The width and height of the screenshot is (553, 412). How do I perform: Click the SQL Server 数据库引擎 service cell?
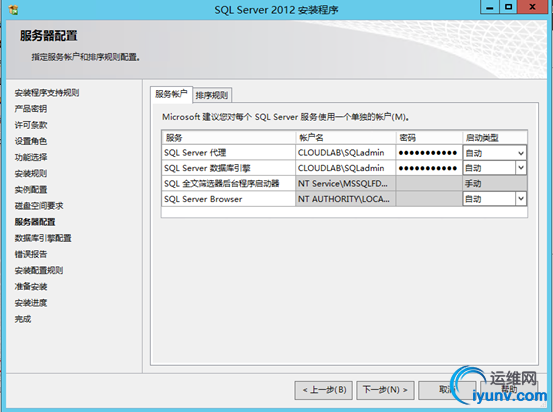229,168
